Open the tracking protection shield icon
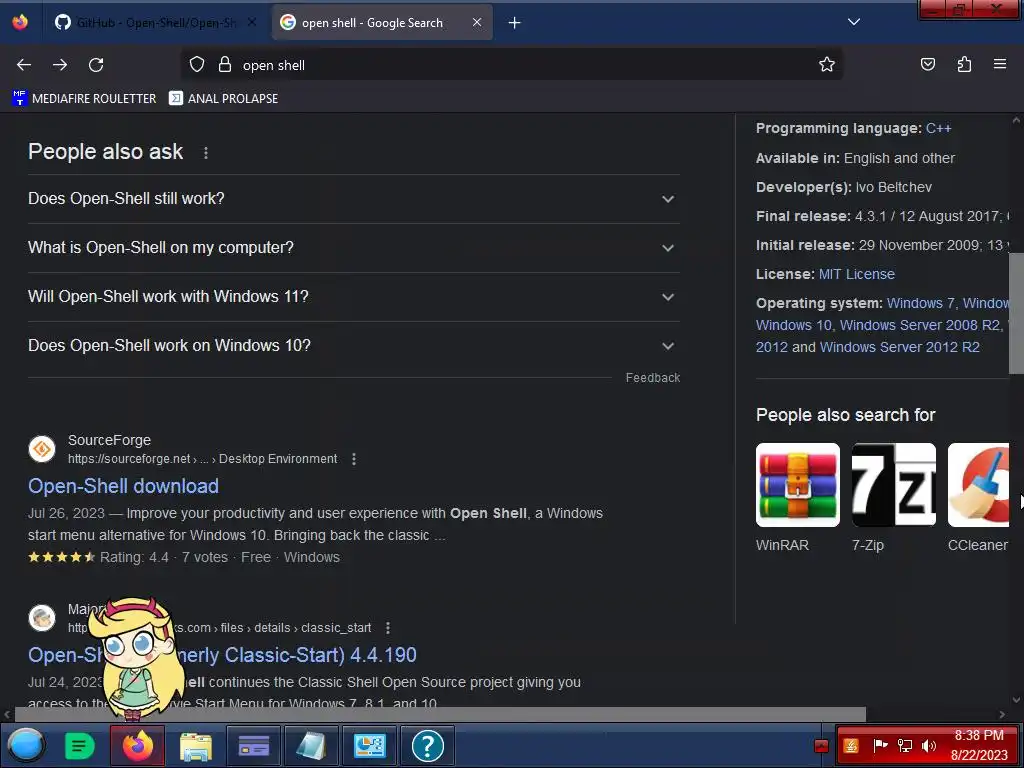Image resolution: width=1024 pixels, height=768 pixels. (x=197, y=65)
